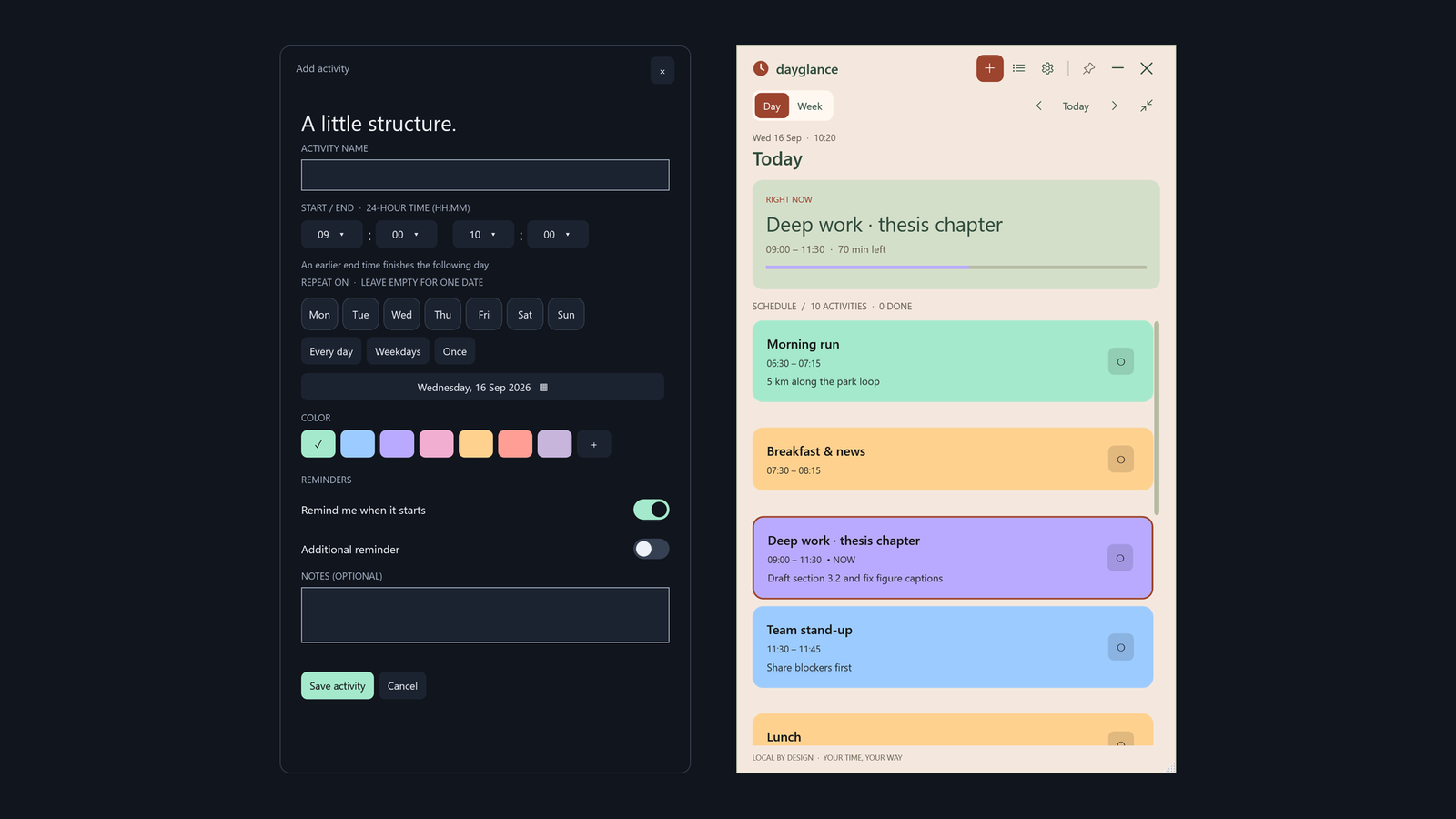This screenshot has width=1456, height=819.
Task: Toggle Sun repeat day
Action: (x=566, y=314)
